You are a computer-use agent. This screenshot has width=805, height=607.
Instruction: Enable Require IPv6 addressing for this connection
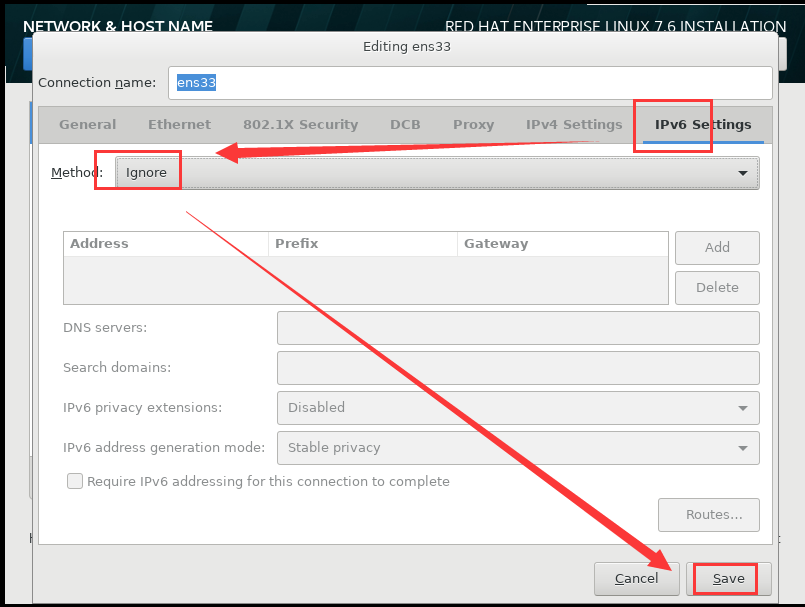(x=75, y=481)
